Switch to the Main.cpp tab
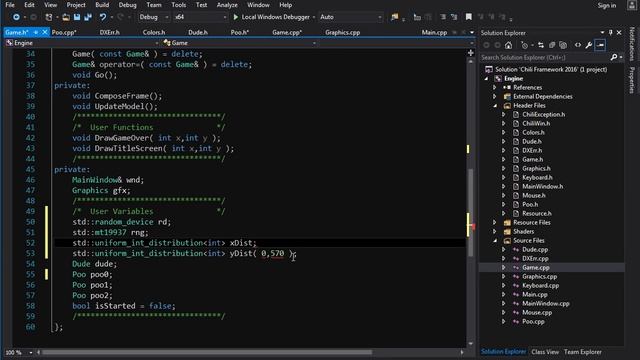The width and height of the screenshot is (640, 360). pyautogui.click(x=434, y=32)
